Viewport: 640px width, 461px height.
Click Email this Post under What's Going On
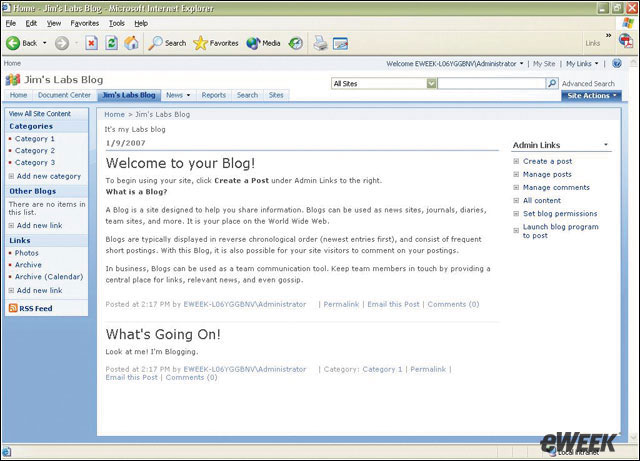pos(131,377)
